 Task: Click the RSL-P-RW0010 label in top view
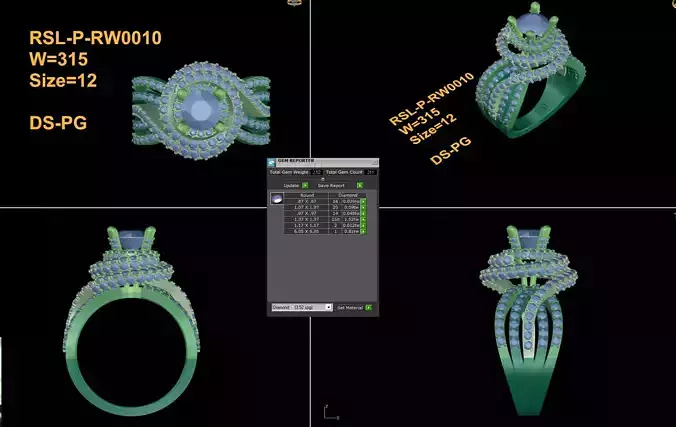95,38
